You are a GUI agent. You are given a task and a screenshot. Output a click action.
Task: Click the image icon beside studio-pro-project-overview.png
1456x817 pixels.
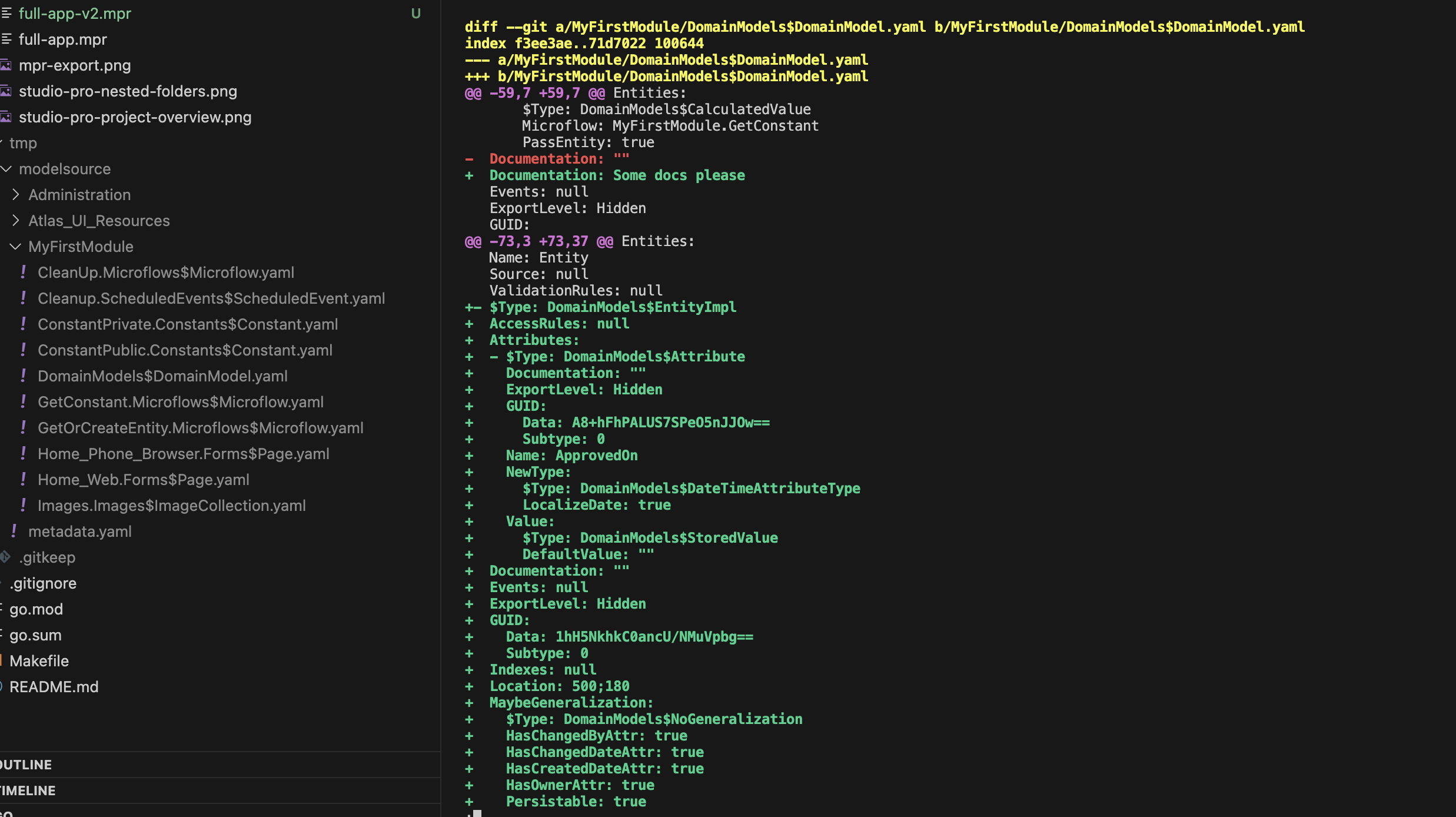pyautogui.click(x=6, y=117)
